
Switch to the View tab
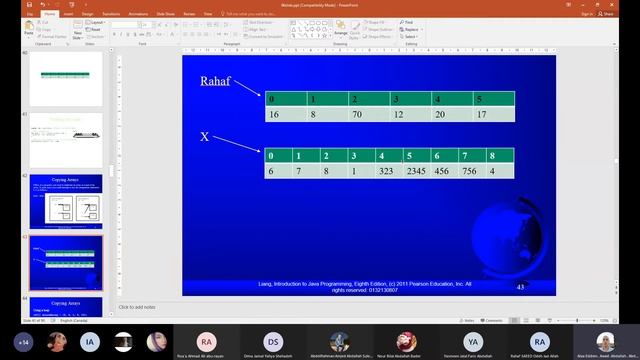[208, 14]
